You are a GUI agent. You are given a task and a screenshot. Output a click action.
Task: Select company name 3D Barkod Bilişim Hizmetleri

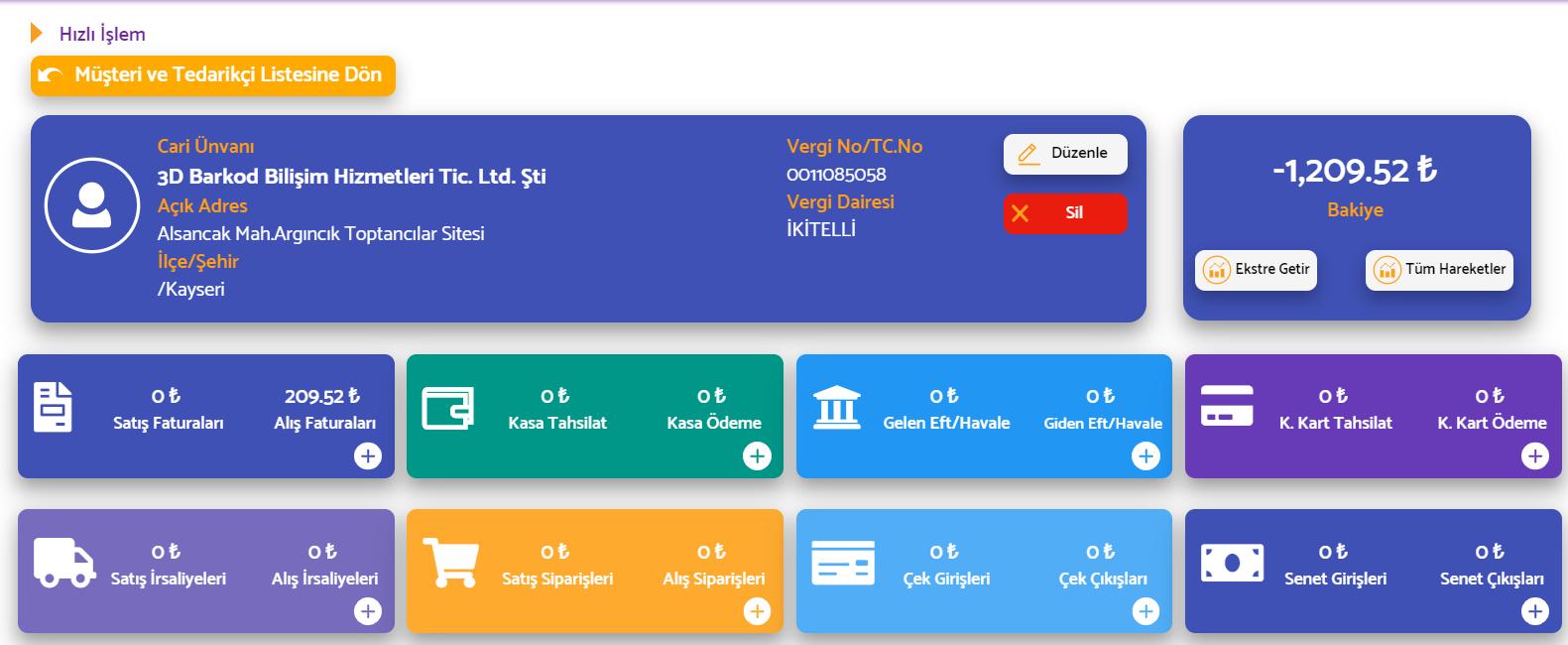point(352,177)
